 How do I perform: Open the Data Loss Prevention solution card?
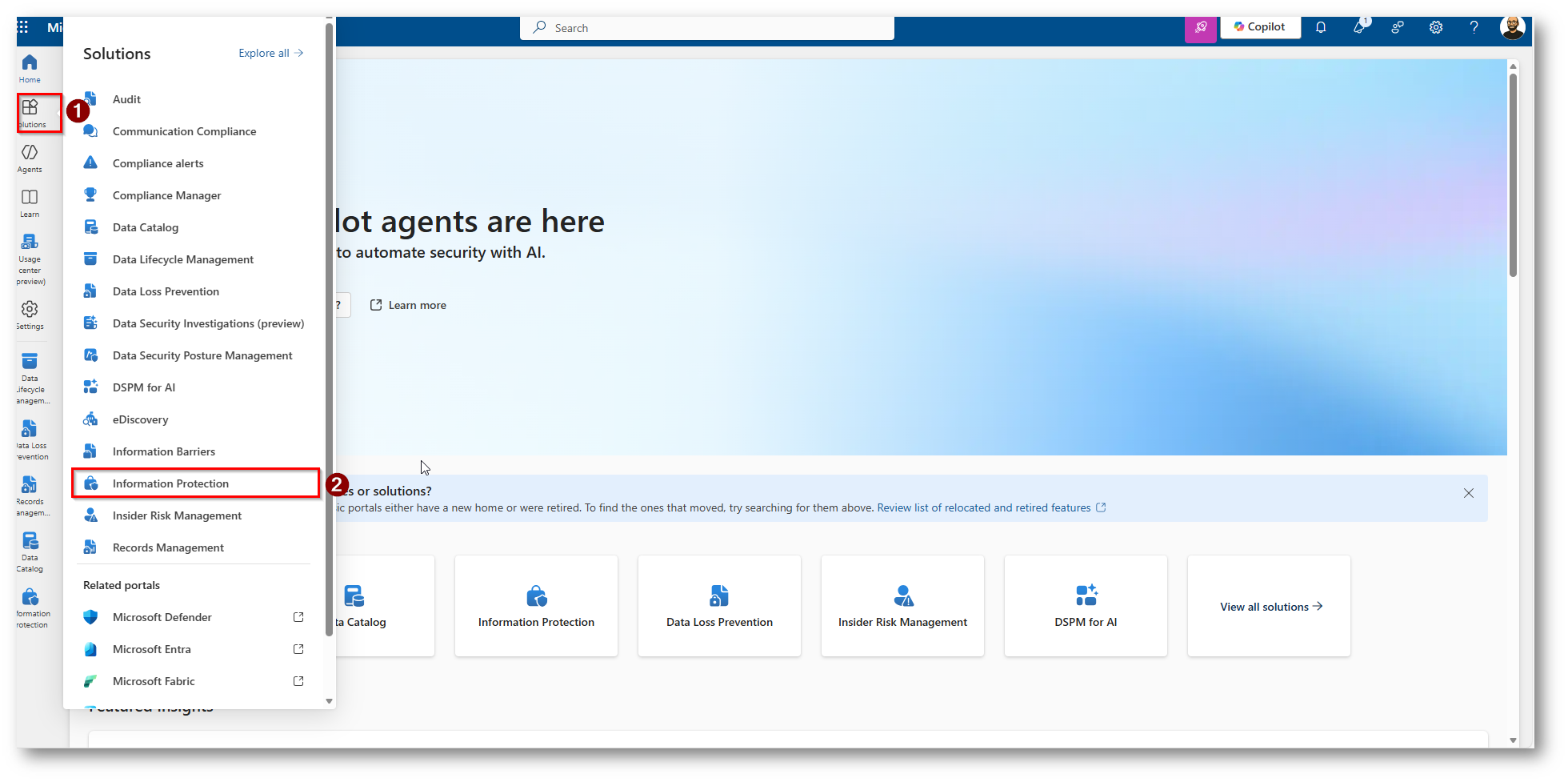(719, 606)
